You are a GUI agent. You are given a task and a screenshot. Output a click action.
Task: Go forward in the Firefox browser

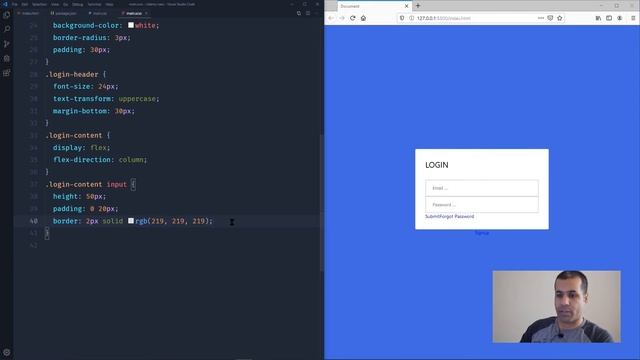click(x=342, y=18)
